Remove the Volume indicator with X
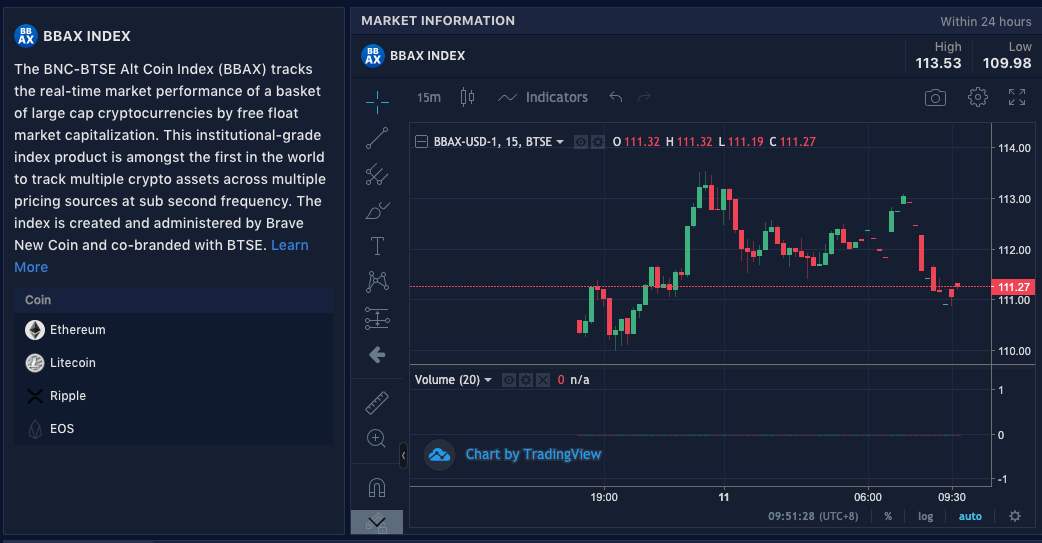Viewport: 1042px width, 543px height. 543,380
